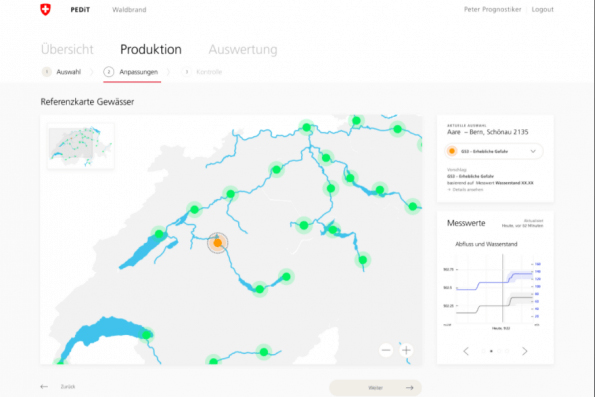Click the back arrow beside Zurück
595x397 pixels.
click(x=44, y=387)
